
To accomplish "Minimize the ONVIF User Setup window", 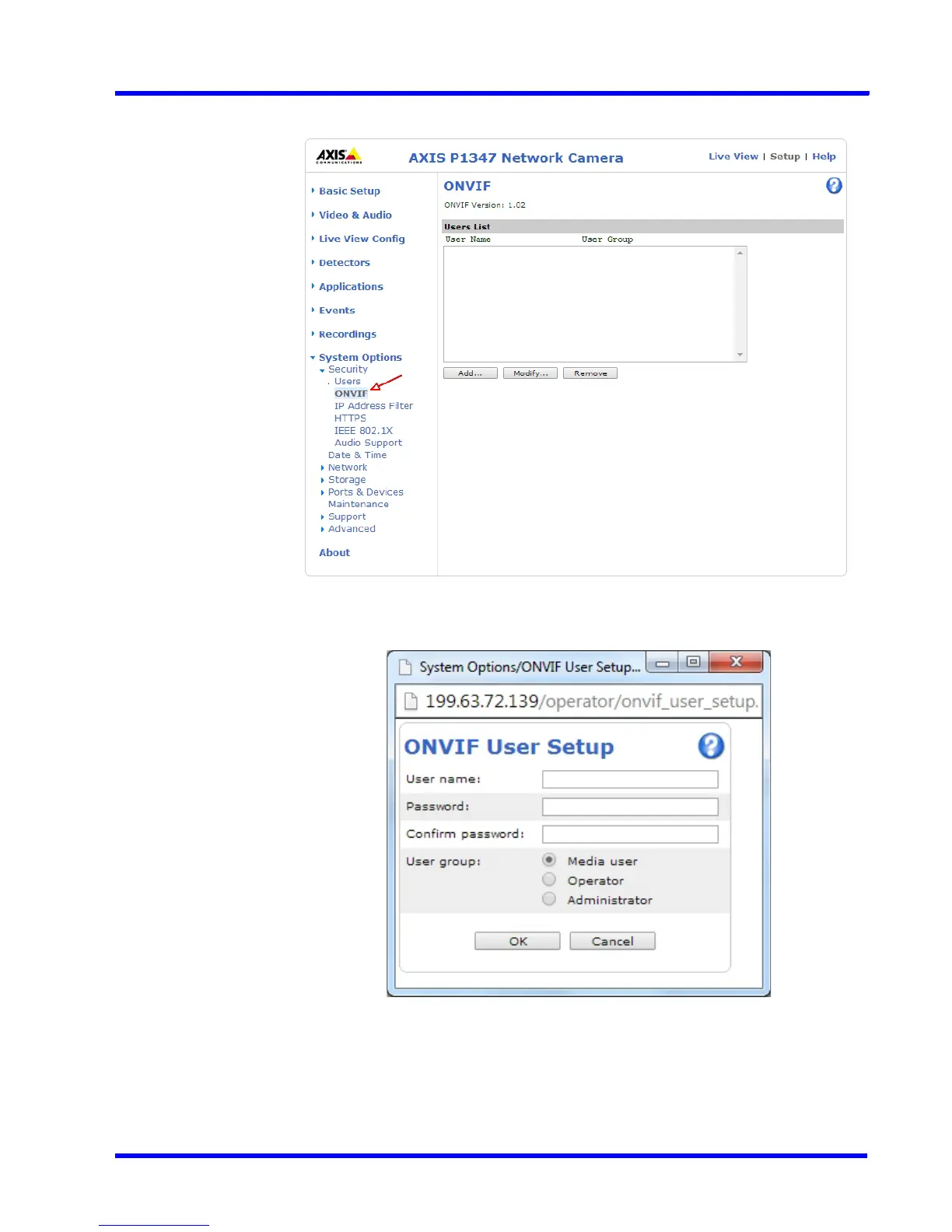I will pos(663,663).
